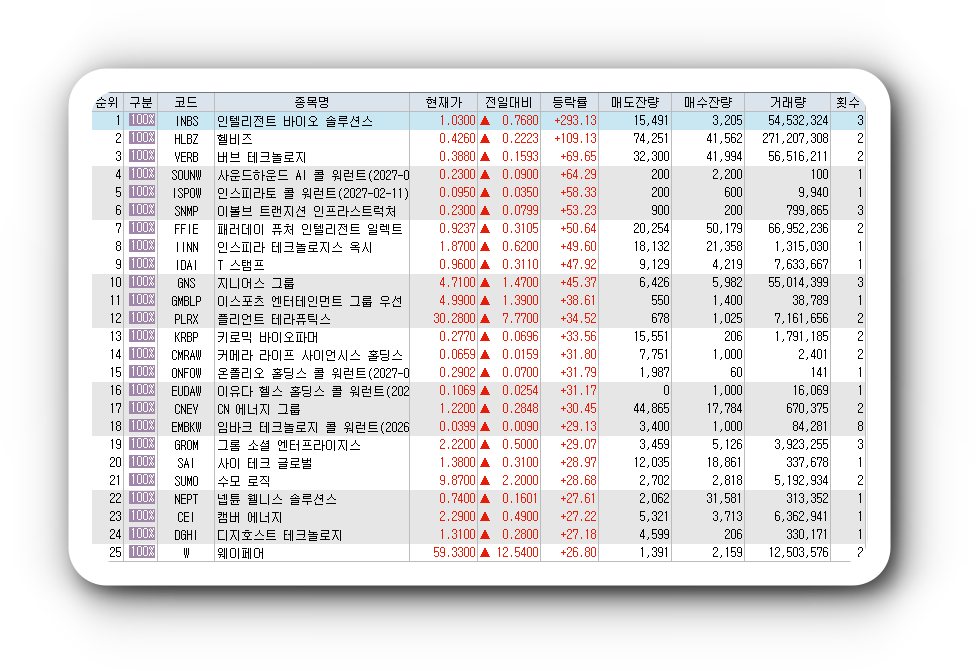
Task: Click the 매도잔량 column header
Action: 635,103
